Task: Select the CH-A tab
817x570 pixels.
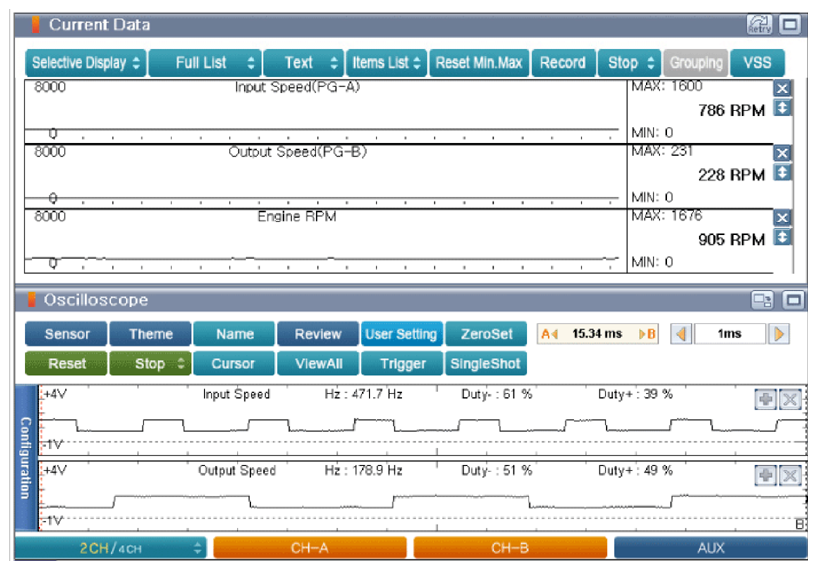Action: pos(310,548)
